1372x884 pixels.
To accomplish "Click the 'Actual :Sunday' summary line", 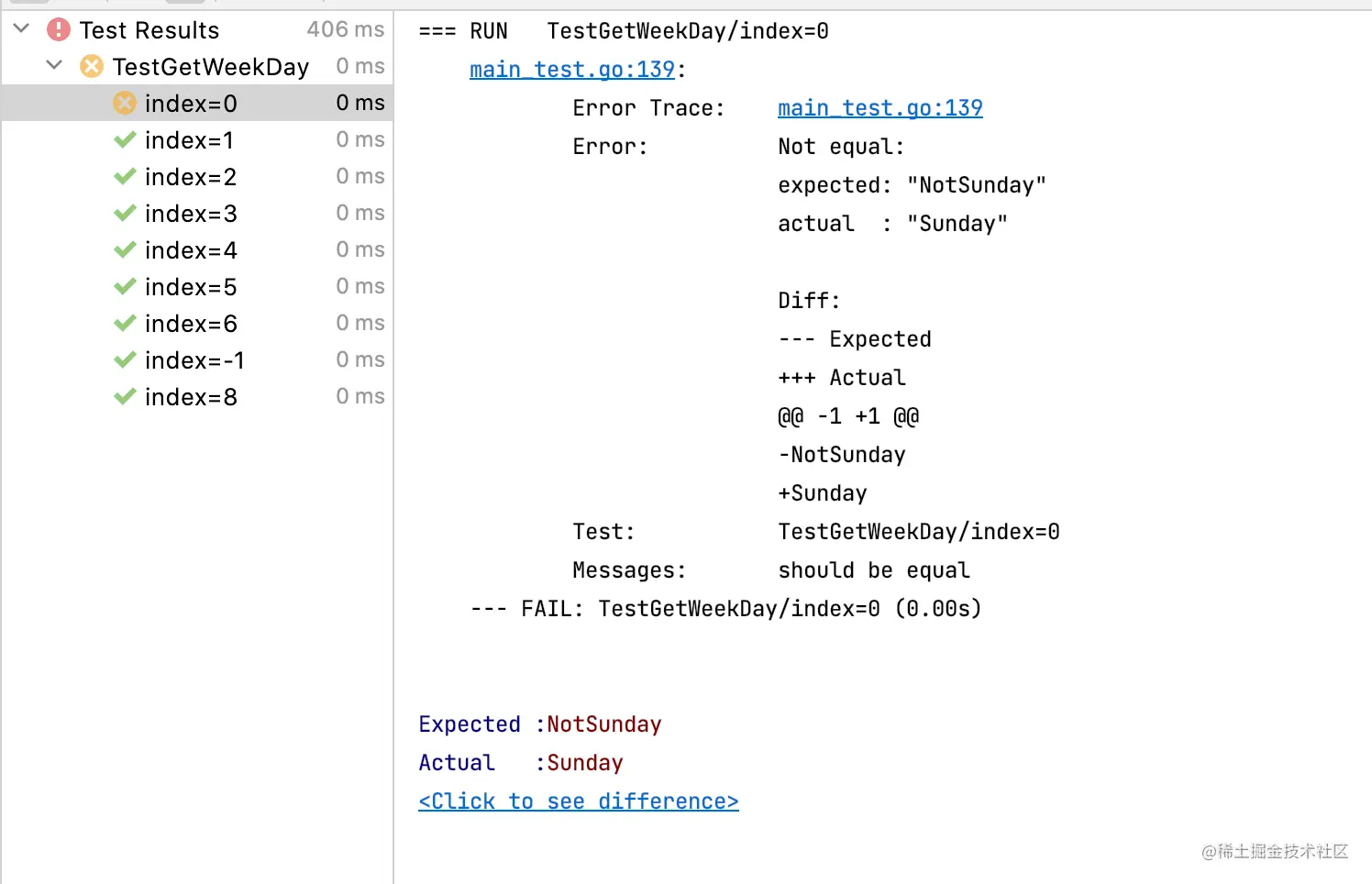I will (521, 763).
